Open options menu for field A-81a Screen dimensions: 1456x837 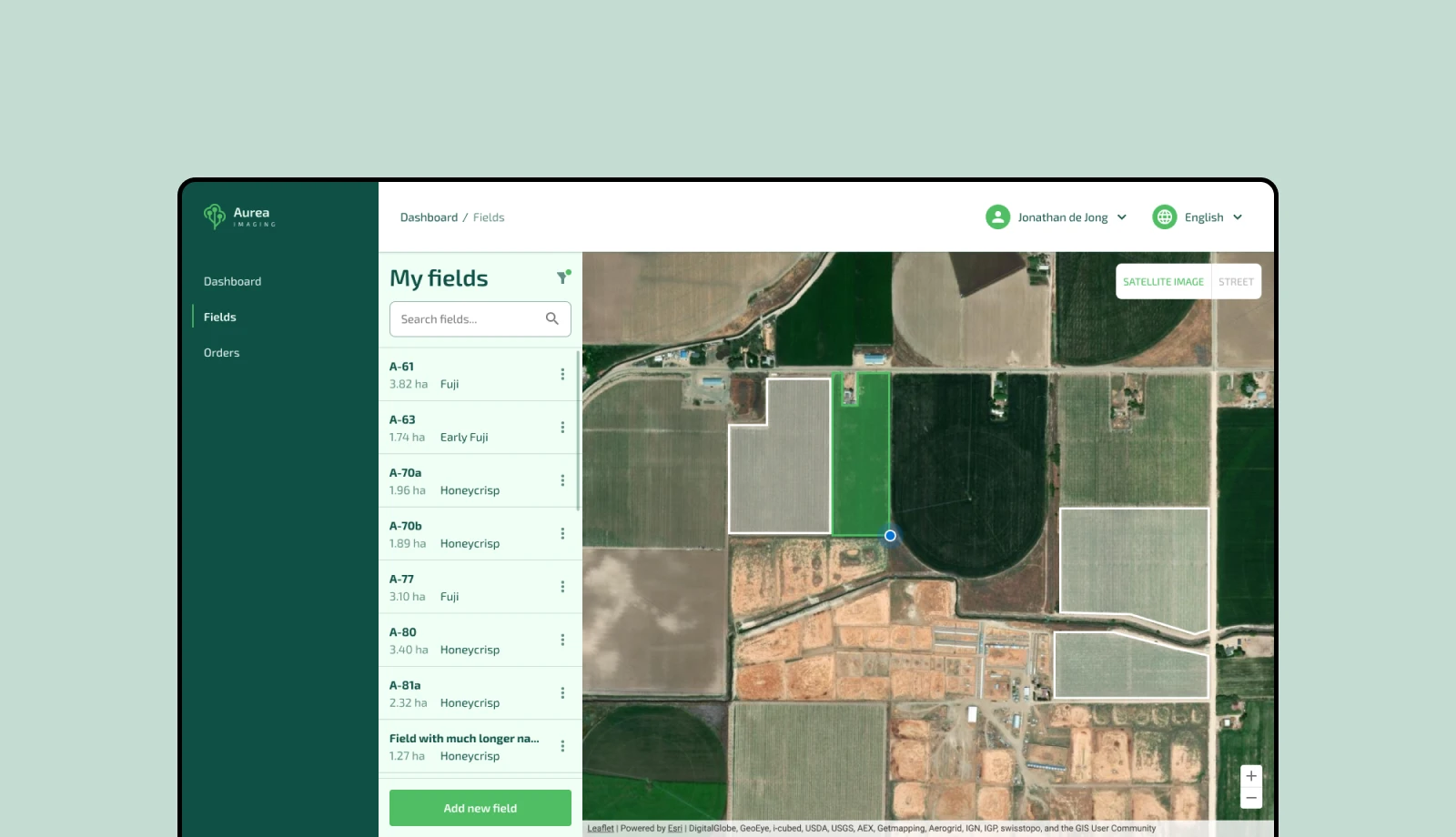tap(562, 693)
